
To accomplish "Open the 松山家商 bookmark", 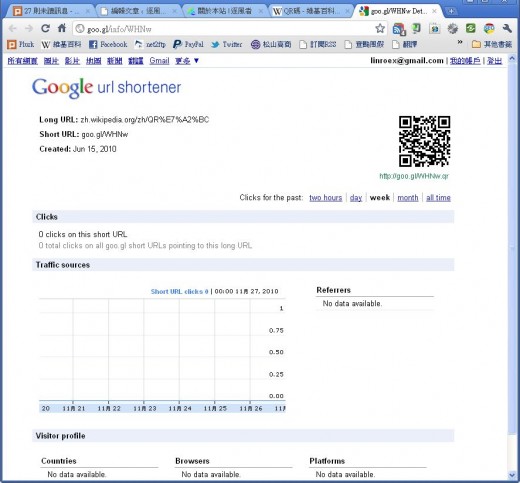I will pyautogui.click(x=271, y=44).
